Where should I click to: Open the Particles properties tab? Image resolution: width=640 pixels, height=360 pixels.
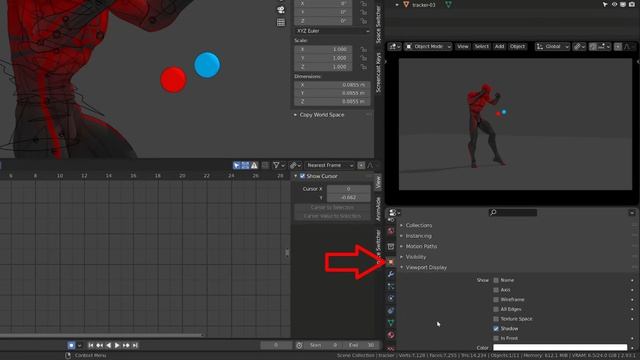(x=391, y=286)
